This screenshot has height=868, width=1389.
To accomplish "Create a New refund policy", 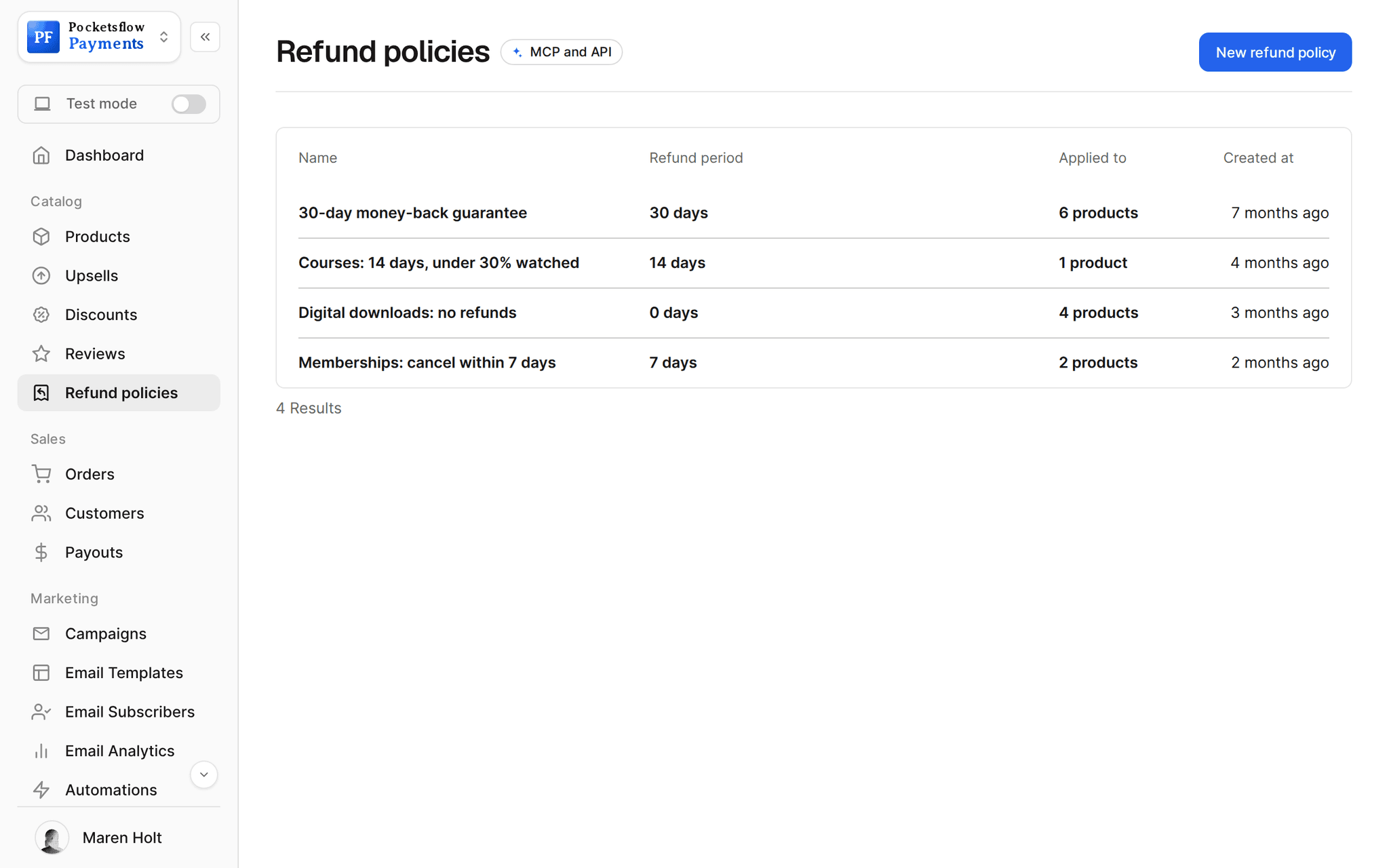I will [1275, 52].
